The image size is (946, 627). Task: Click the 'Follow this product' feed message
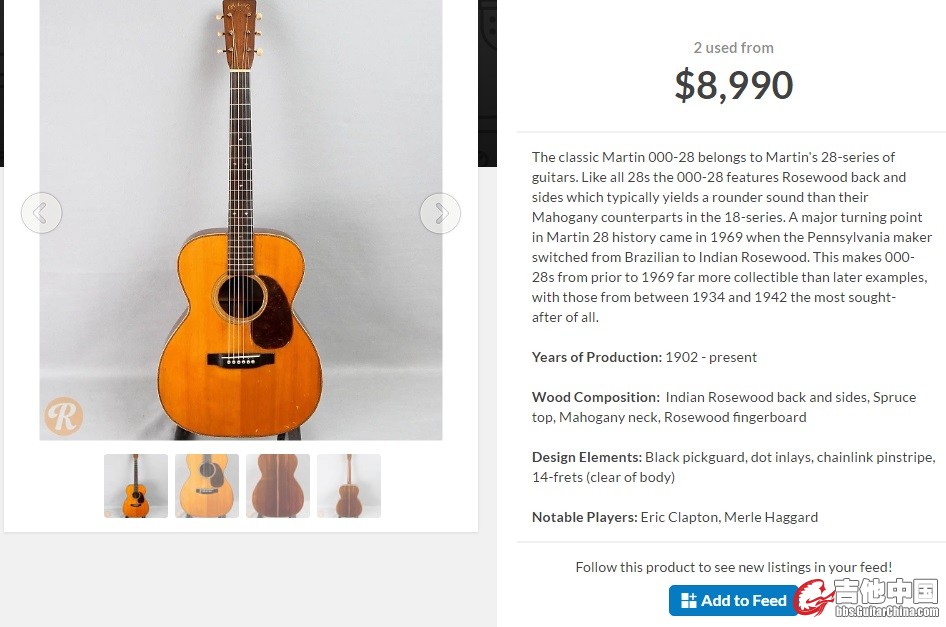click(733, 567)
